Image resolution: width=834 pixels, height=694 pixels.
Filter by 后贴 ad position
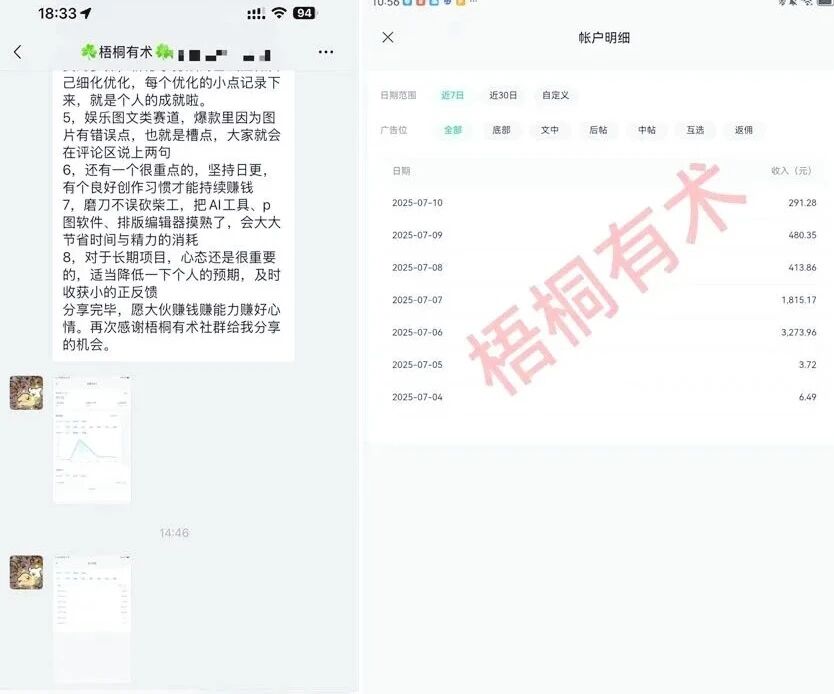click(x=598, y=130)
